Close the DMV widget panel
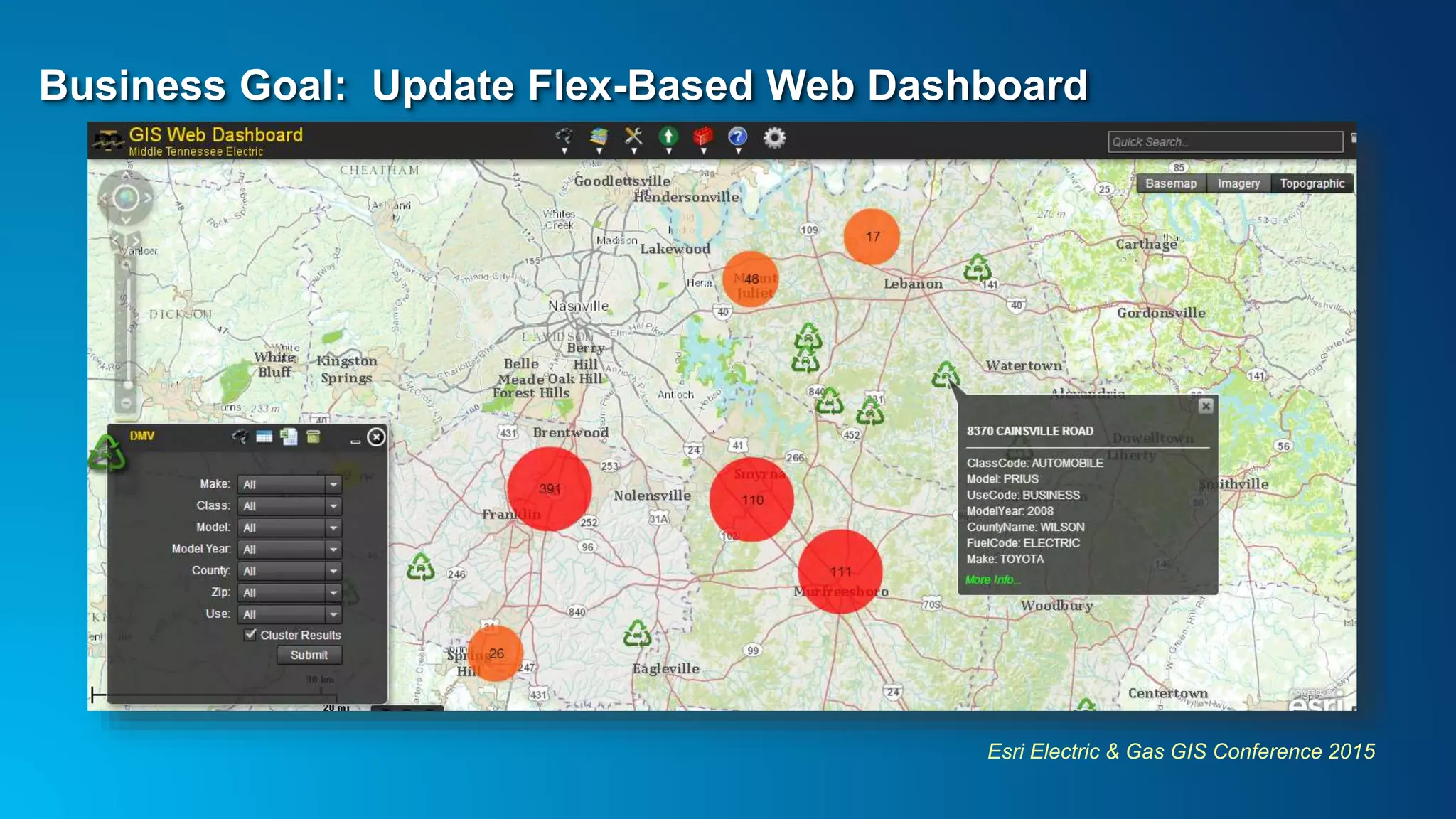This screenshot has width=1456, height=819. [376, 437]
